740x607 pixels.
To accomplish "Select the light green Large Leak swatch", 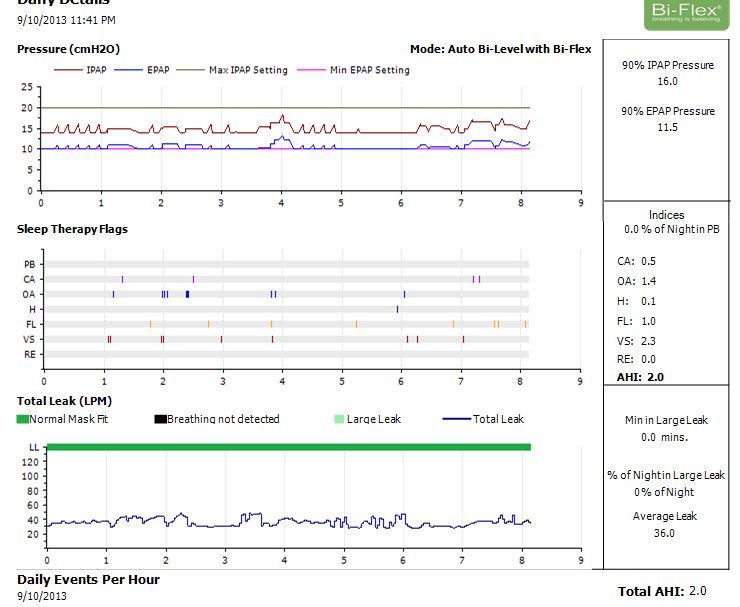I will coord(340,419).
